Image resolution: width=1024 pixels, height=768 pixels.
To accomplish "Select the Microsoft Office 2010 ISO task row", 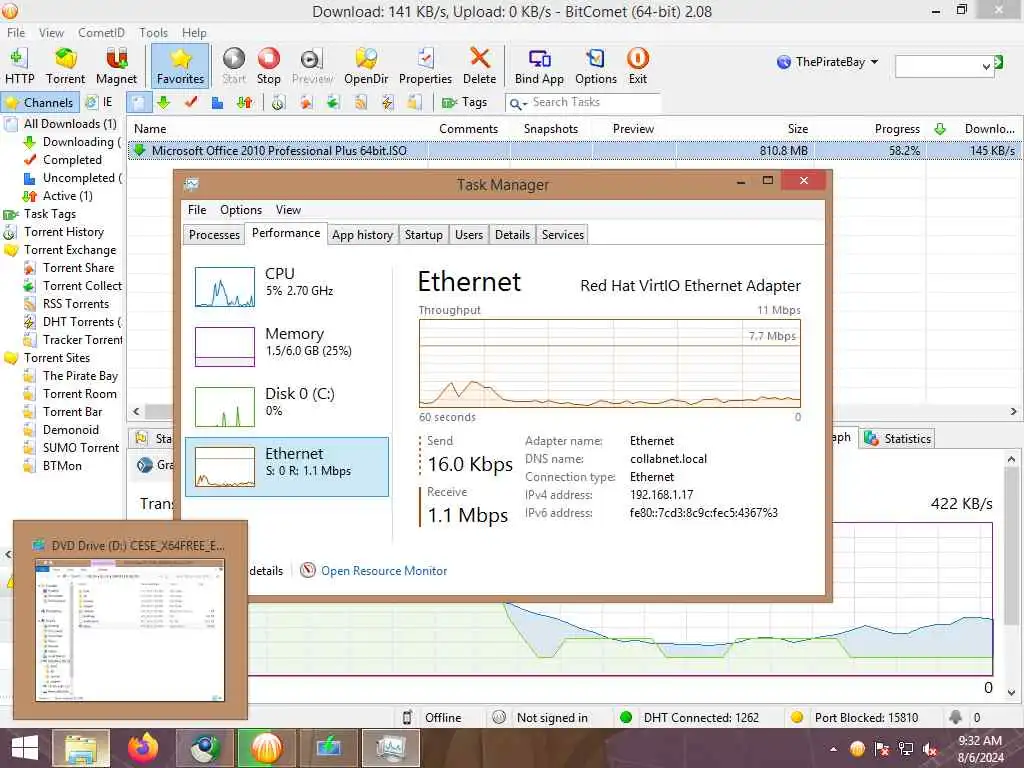I will (x=575, y=150).
